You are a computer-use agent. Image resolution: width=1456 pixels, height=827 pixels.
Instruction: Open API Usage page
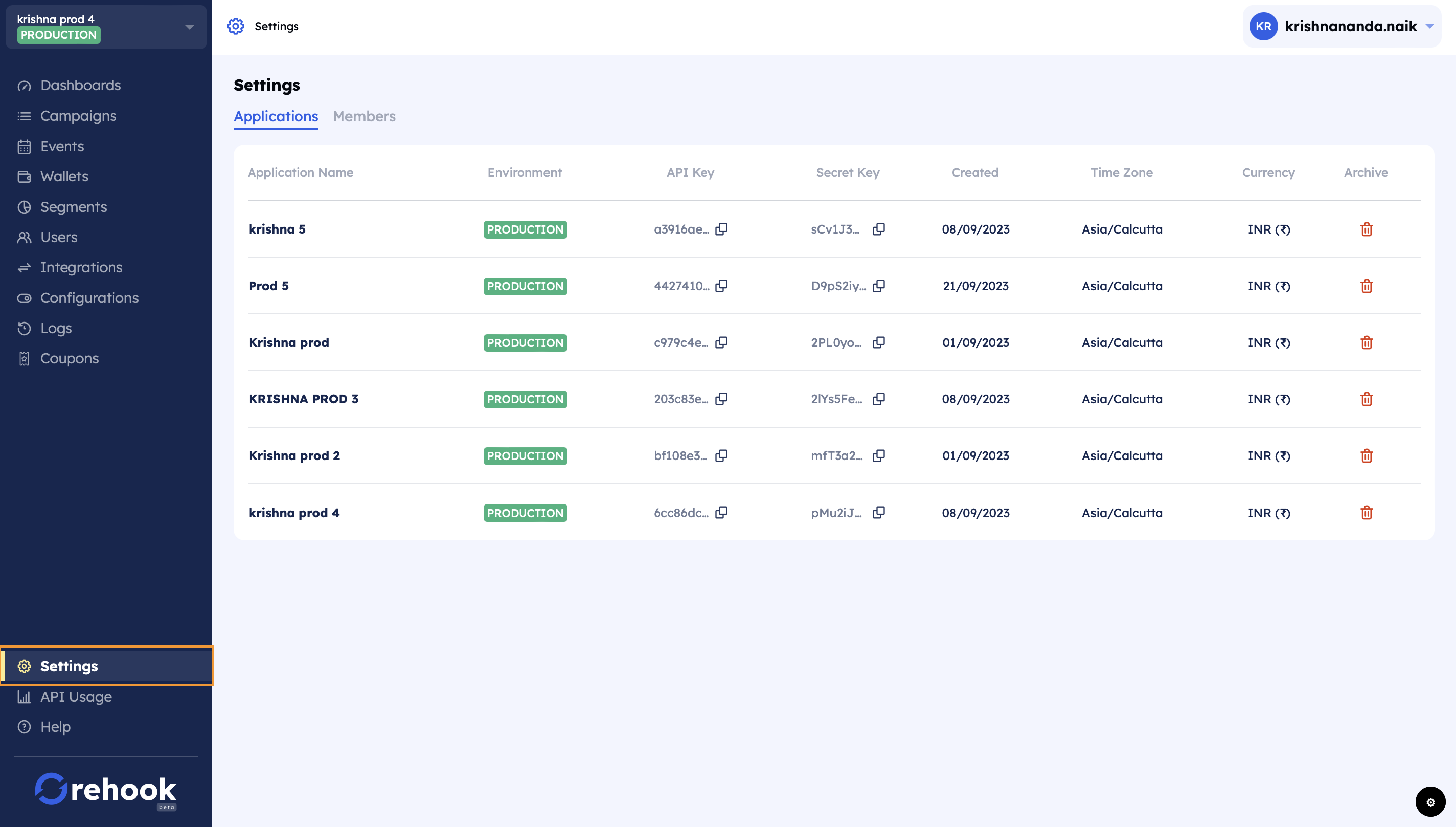click(x=76, y=697)
